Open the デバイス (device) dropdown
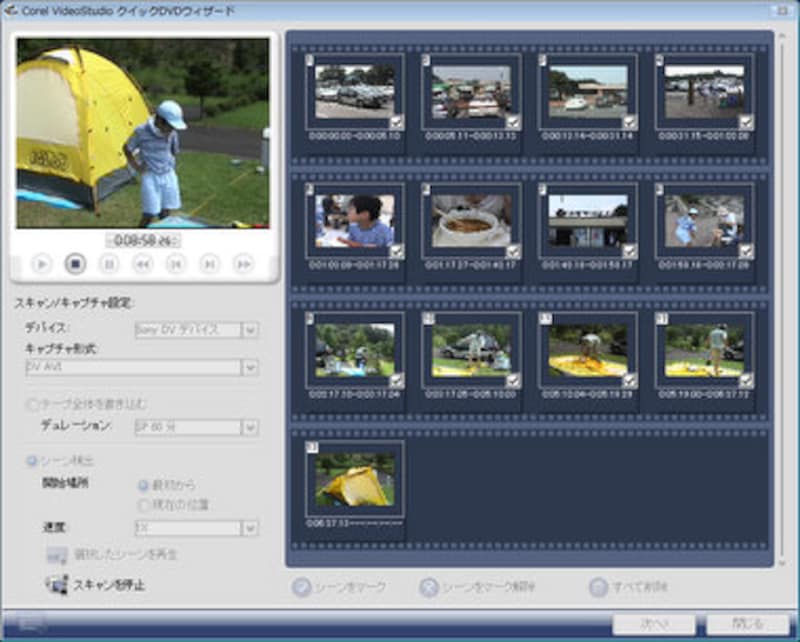 point(250,330)
